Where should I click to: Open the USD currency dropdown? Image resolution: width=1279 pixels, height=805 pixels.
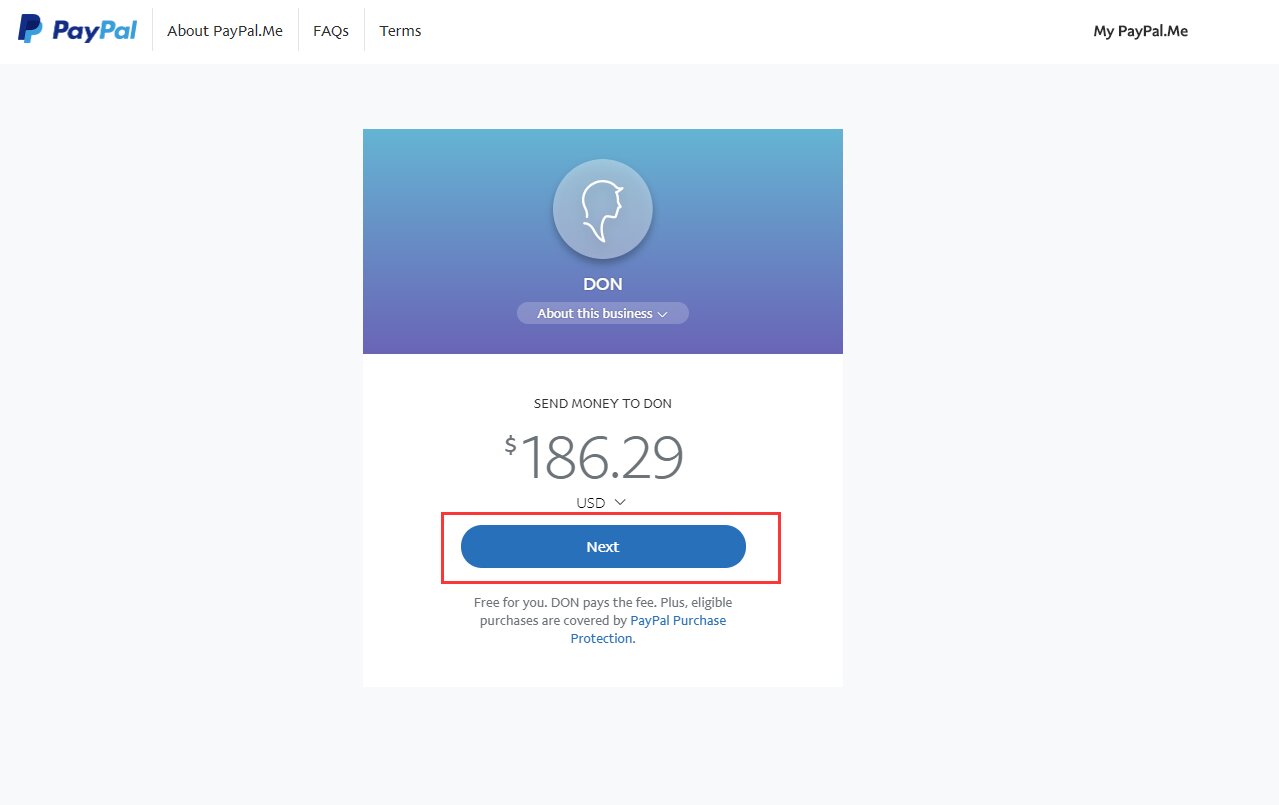pos(601,503)
